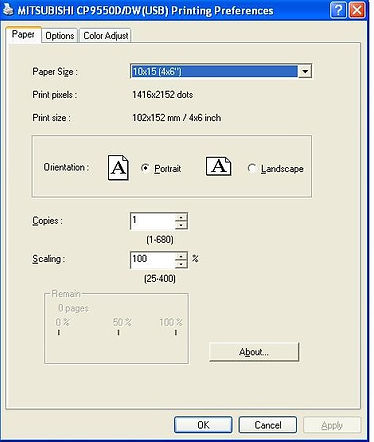Click the 50 % mark on Remain gauge
This screenshot has width=374, height=442.
[x=122, y=322]
